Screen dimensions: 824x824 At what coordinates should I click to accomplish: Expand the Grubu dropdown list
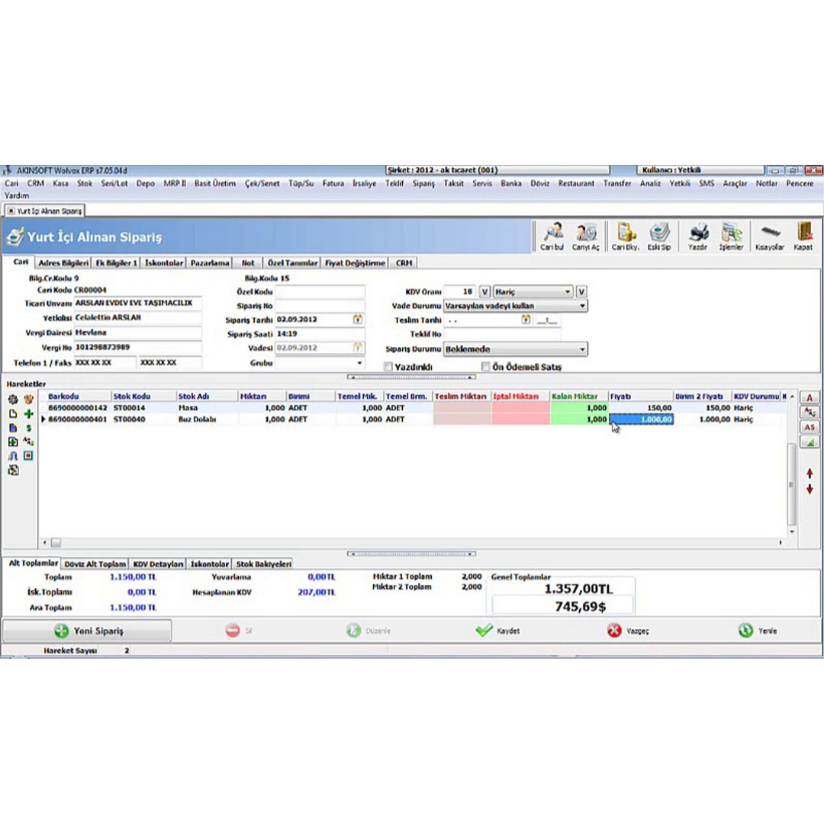tap(360, 361)
